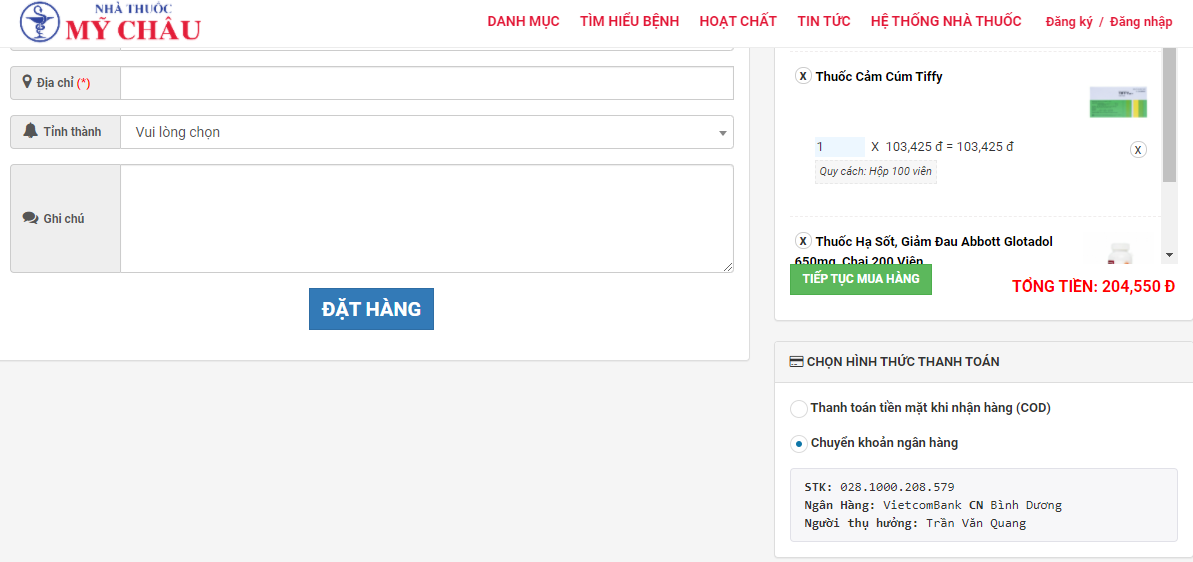The width and height of the screenshot is (1193, 562).
Task: Open the TIN TỨC section
Action: coord(824,21)
